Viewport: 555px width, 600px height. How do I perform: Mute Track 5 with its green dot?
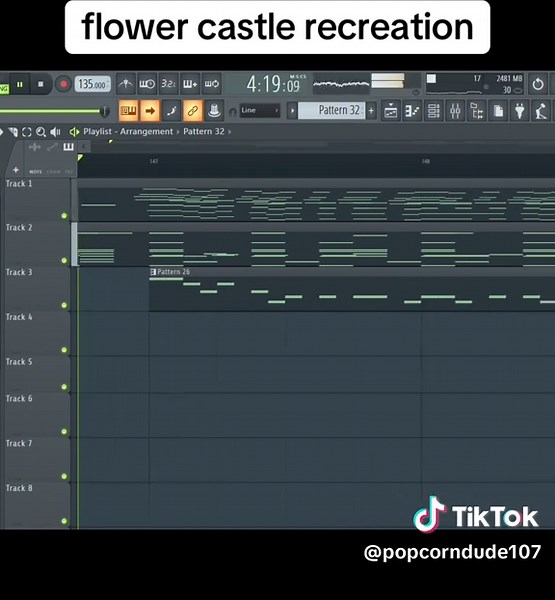point(64,387)
